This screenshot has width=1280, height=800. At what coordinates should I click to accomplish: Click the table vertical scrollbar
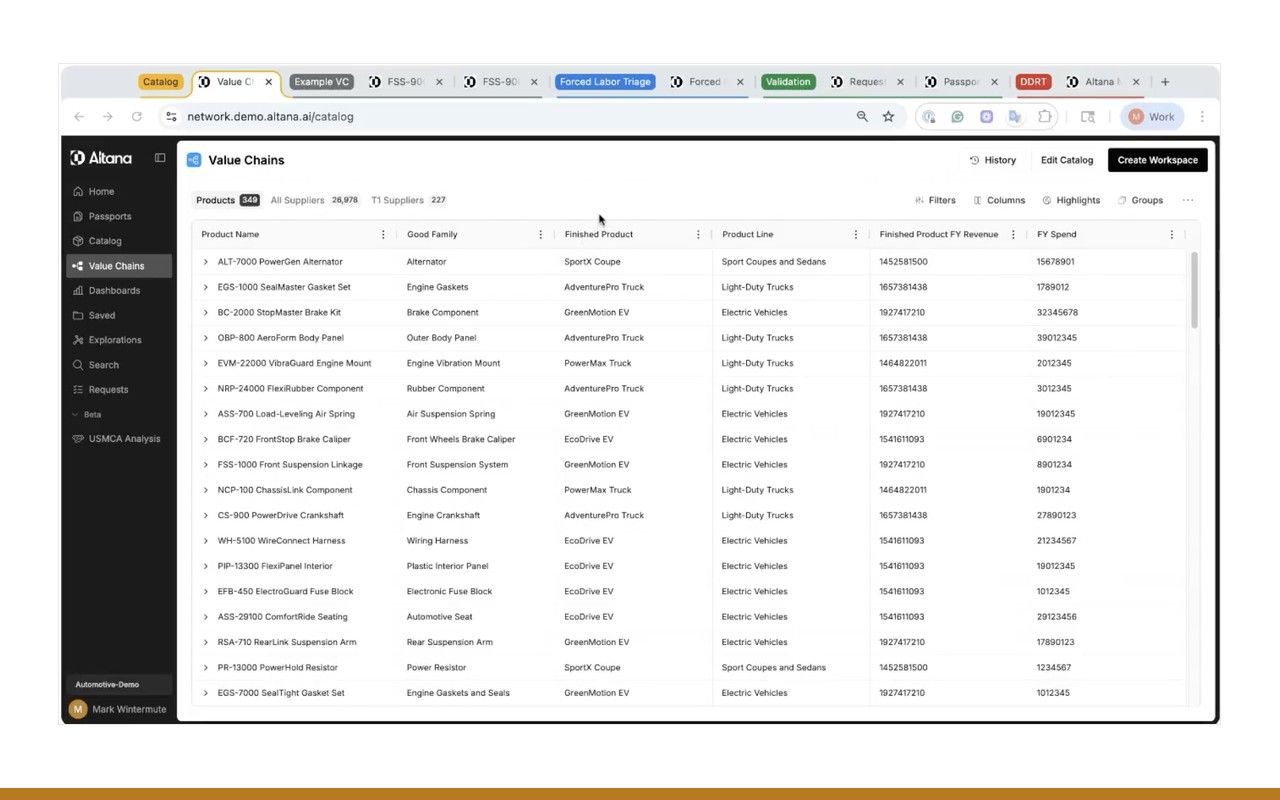[1193, 290]
